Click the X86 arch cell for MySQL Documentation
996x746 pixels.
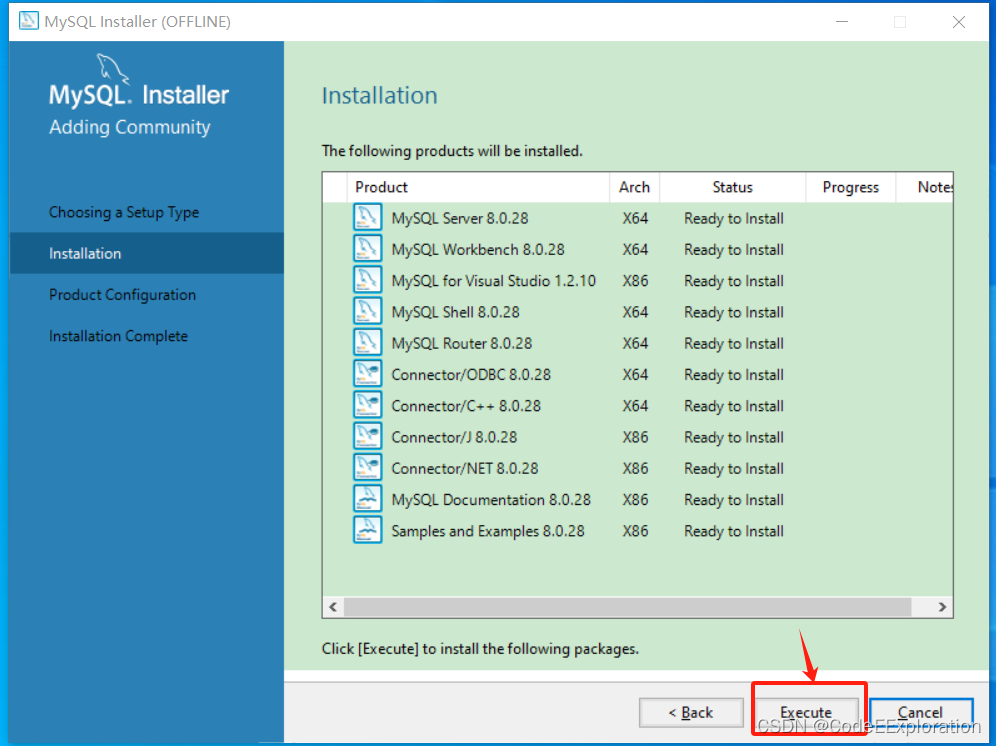(x=635, y=499)
